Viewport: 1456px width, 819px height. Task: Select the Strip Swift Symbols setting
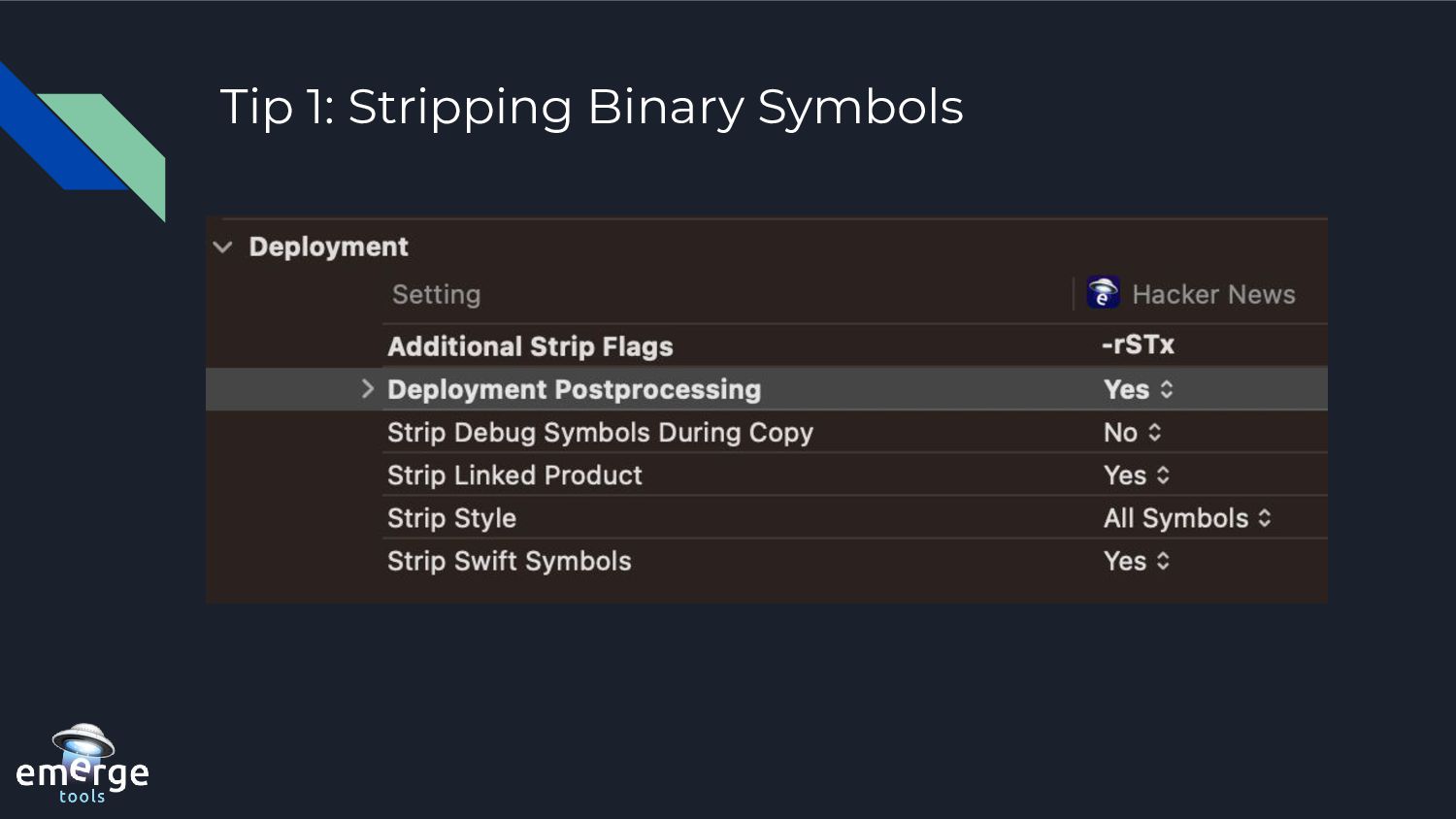(x=509, y=561)
